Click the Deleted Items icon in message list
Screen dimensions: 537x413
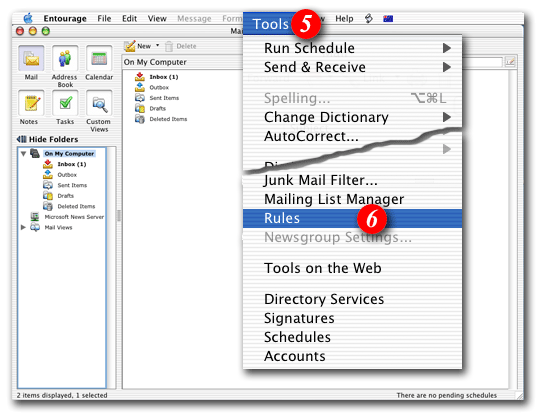(140, 119)
